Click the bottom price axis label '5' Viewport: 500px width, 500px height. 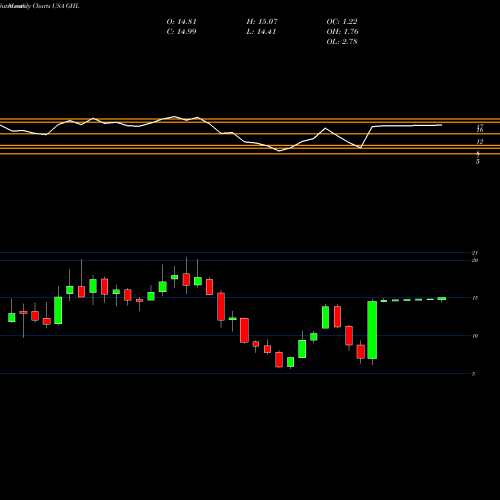pos(474,374)
